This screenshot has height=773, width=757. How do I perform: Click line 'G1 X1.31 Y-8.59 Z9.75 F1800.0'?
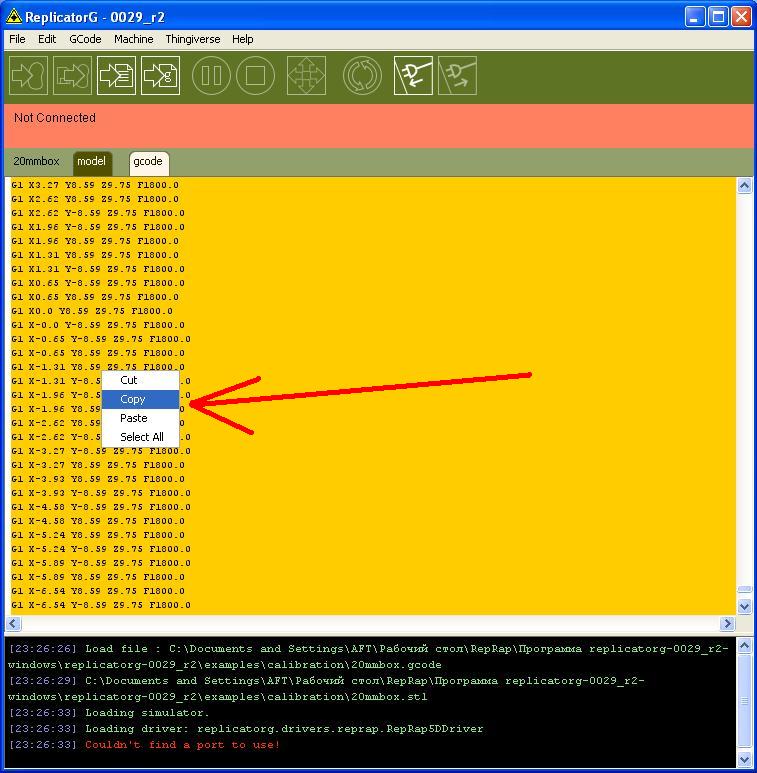tap(98, 269)
